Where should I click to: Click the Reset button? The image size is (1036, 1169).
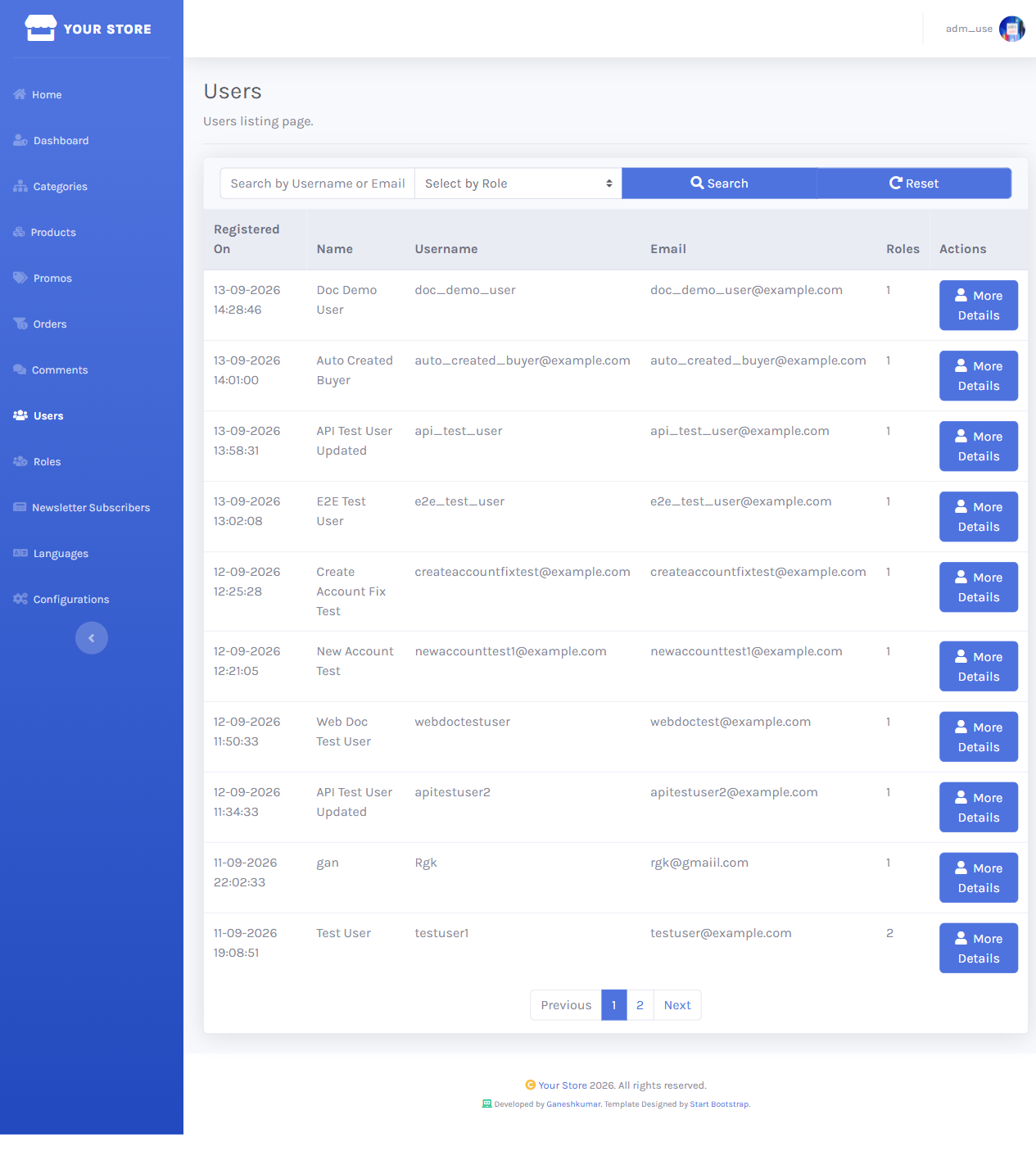pos(914,184)
